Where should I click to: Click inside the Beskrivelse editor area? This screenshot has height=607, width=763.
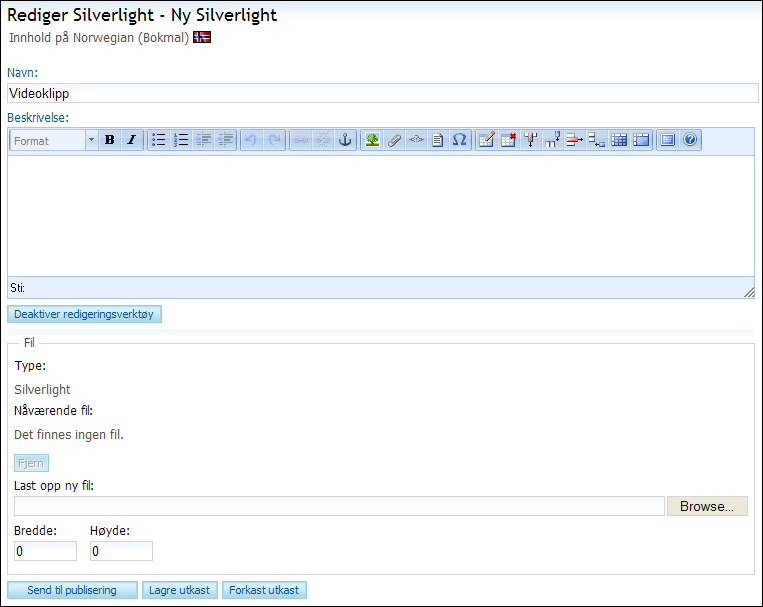(x=381, y=216)
